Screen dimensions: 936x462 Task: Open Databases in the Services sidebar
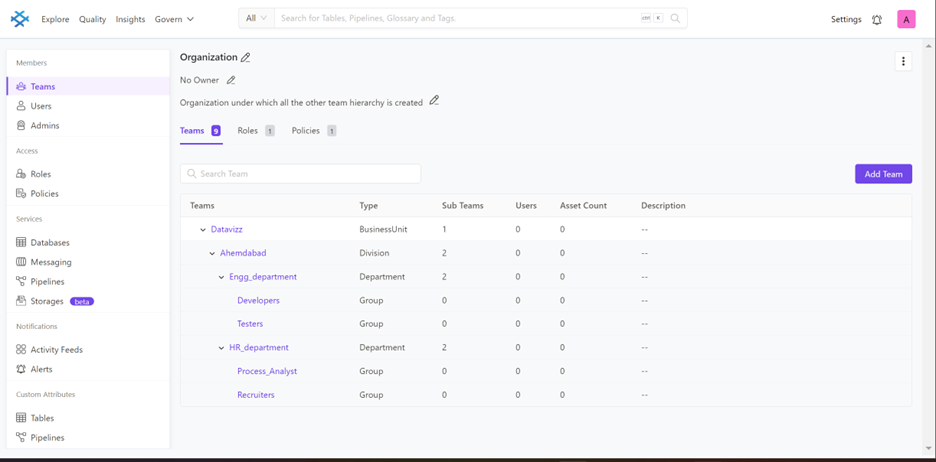click(49, 242)
